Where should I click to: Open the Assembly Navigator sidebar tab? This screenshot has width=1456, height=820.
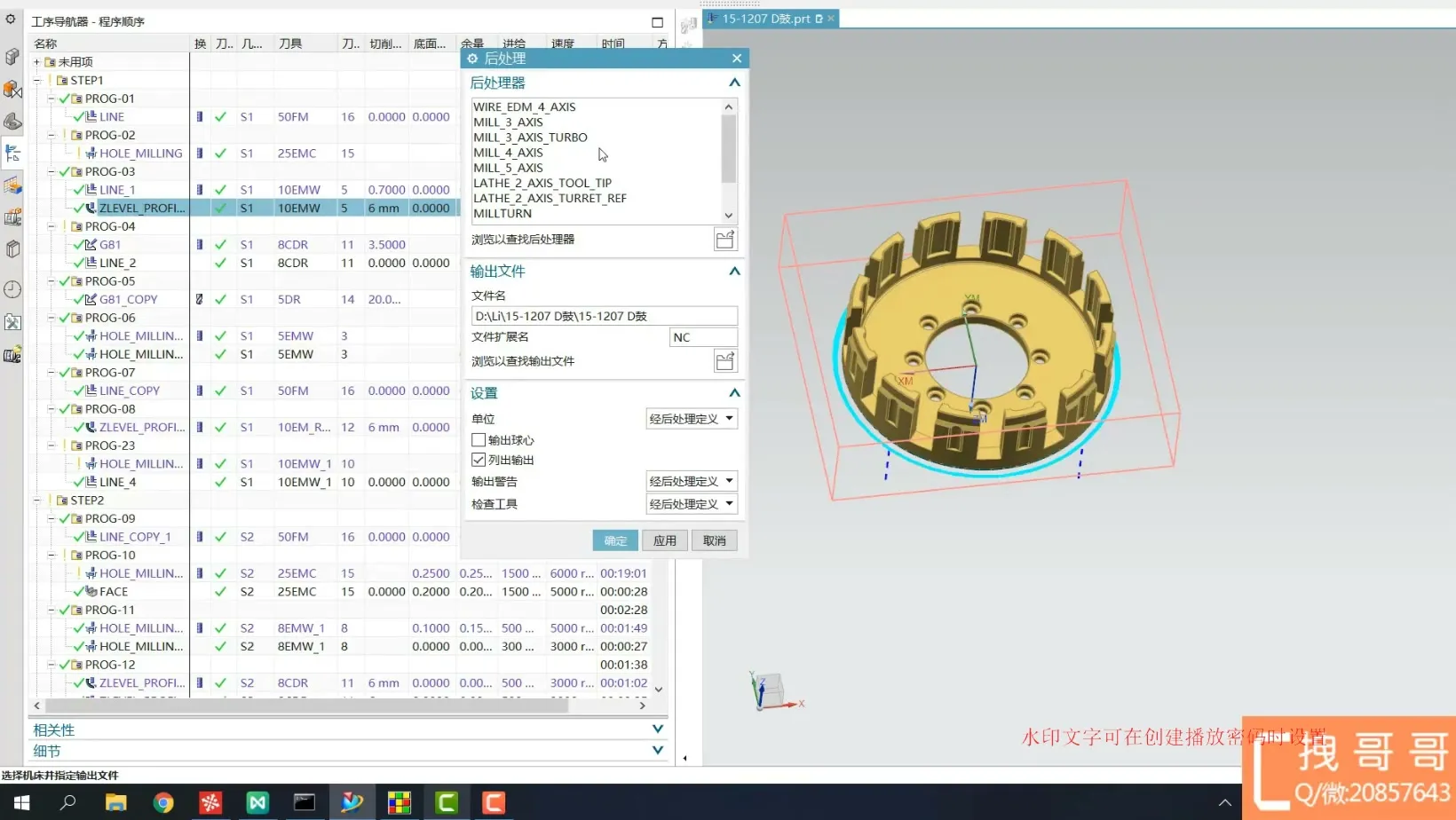pyautogui.click(x=12, y=58)
